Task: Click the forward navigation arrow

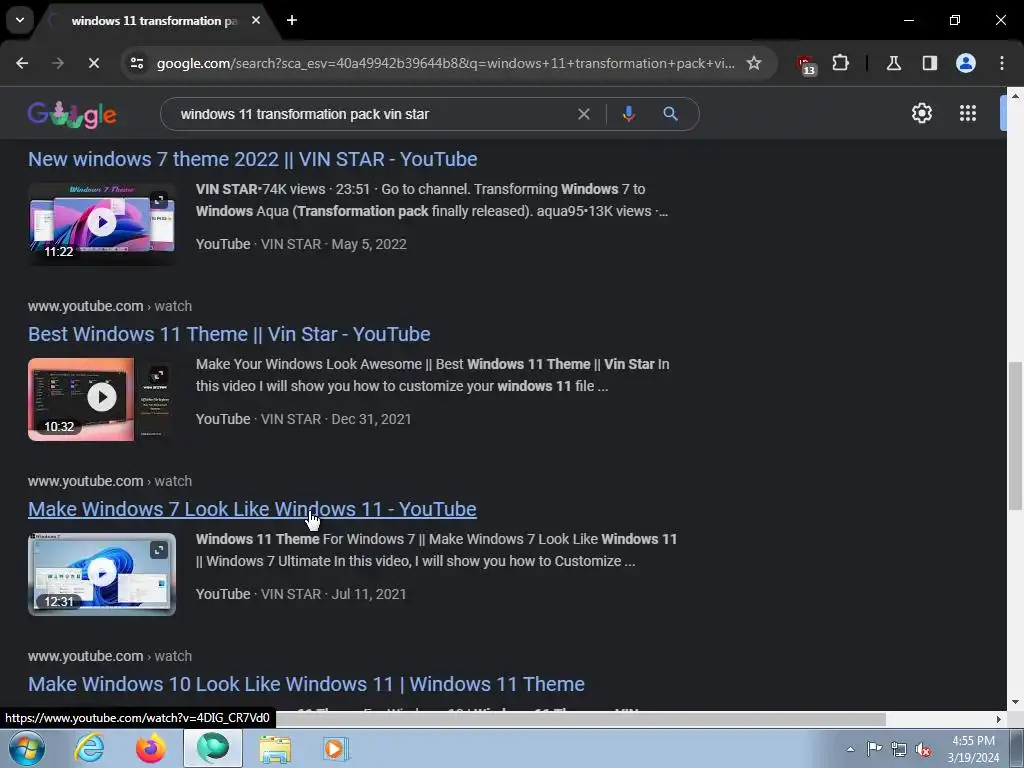Action: 58,63
